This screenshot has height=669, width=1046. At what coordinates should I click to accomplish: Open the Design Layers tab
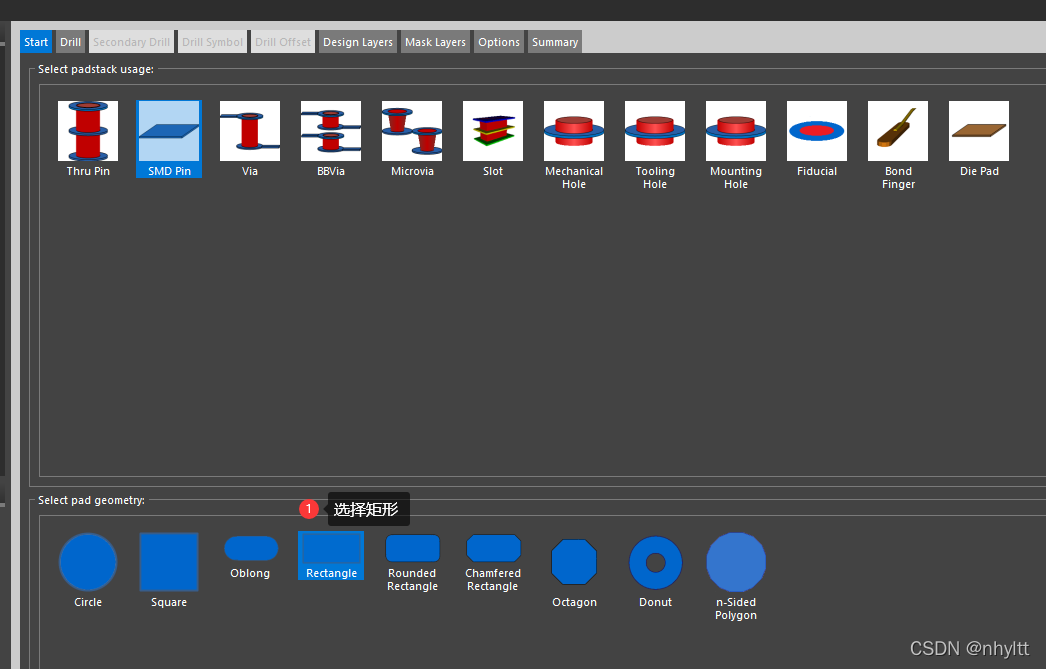[x=358, y=42]
